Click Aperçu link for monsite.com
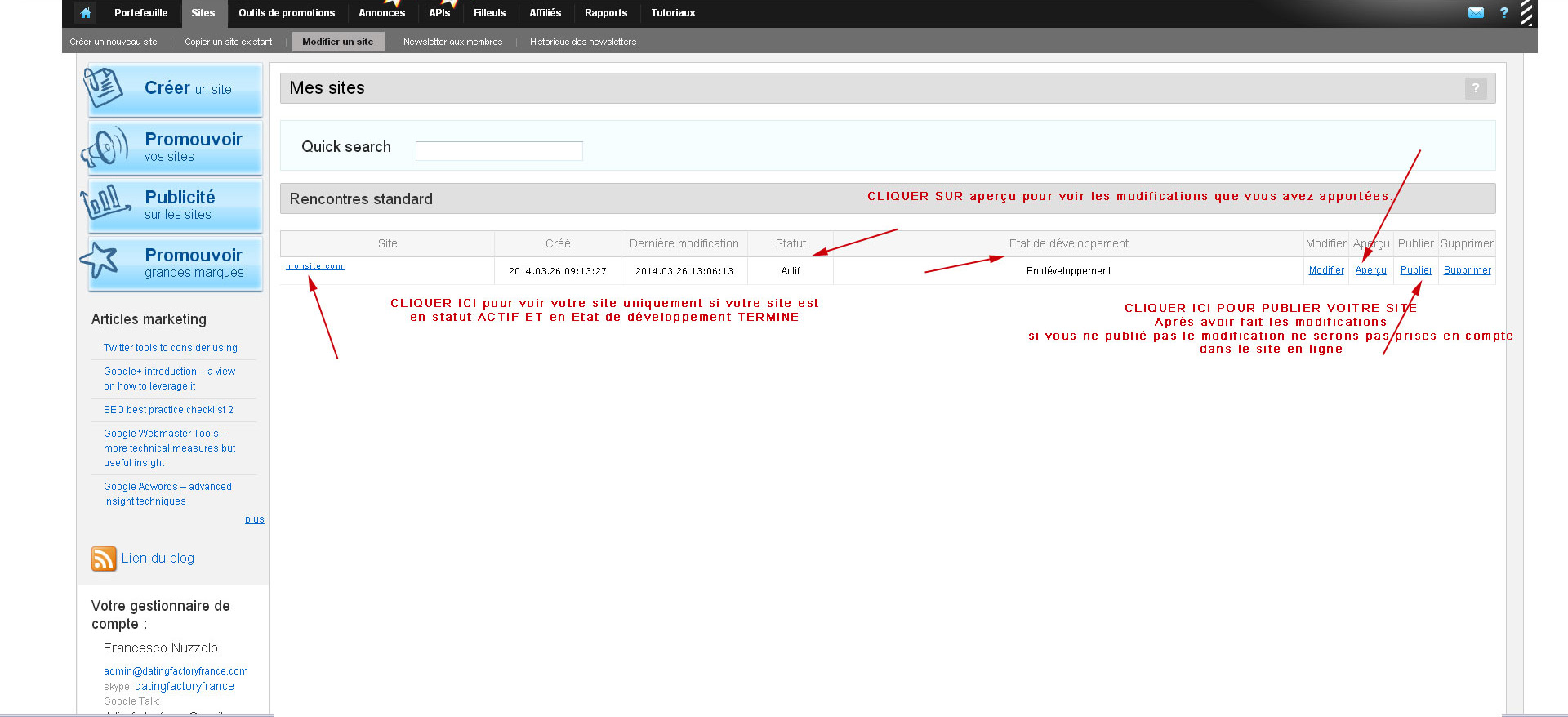1568x717 pixels. tap(1371, 270)
